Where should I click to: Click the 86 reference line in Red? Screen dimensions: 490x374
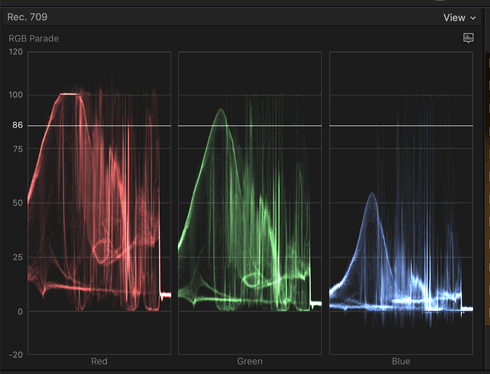click(x=99, y=126)
